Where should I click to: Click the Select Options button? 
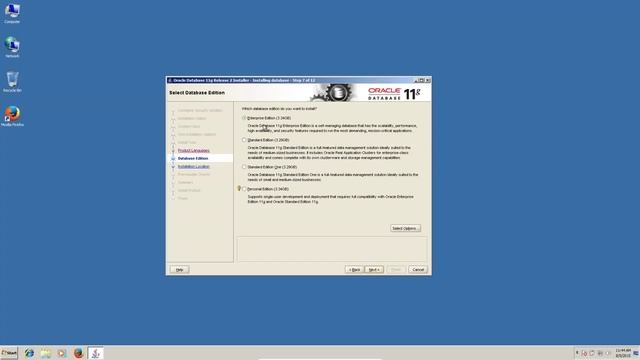click(x=405, y=228)
